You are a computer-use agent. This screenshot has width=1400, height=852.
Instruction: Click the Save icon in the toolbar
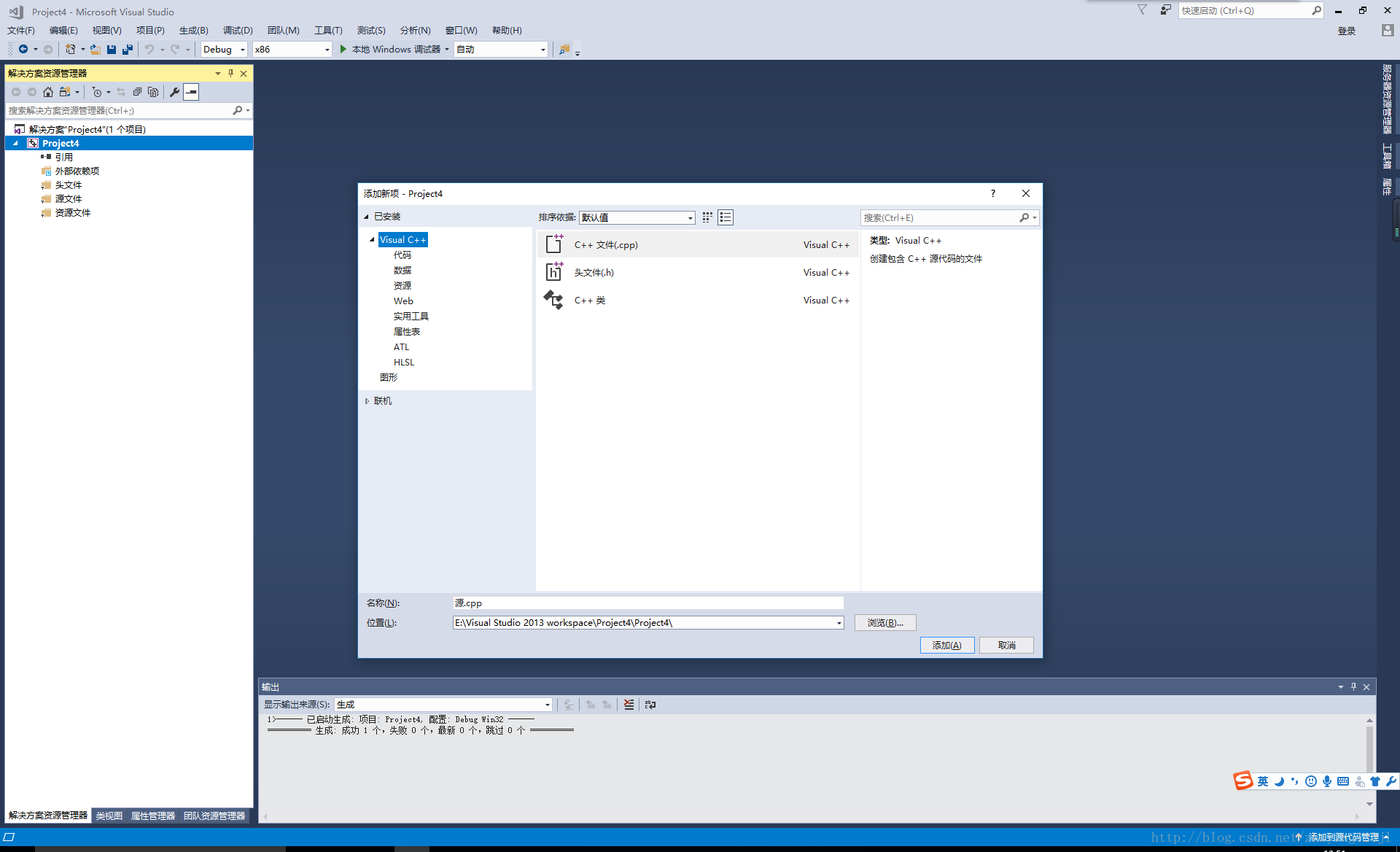[112, 50]
